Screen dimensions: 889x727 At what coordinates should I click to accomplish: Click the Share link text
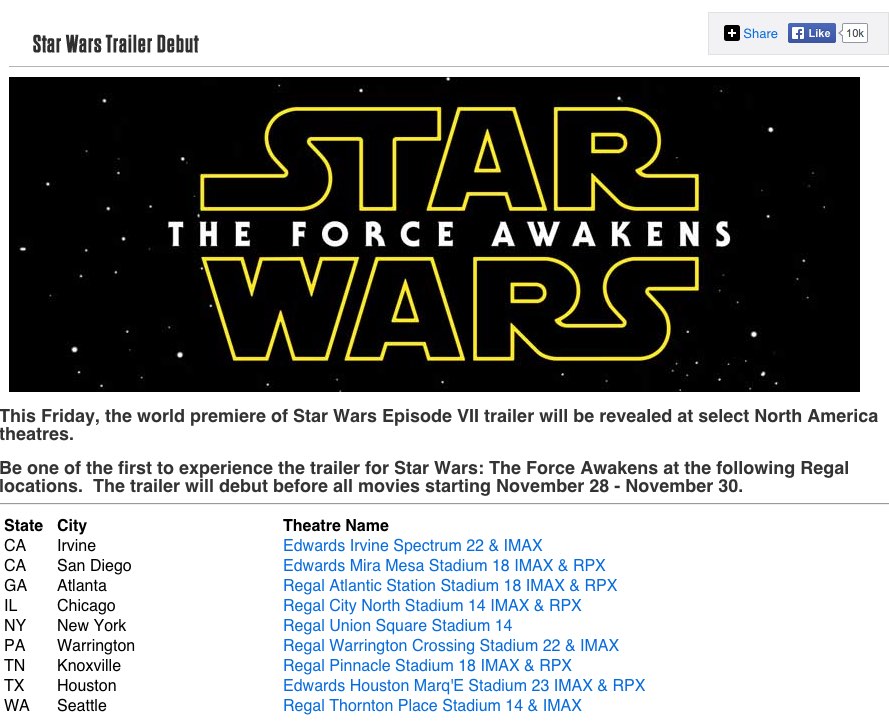tap(760, 33)
